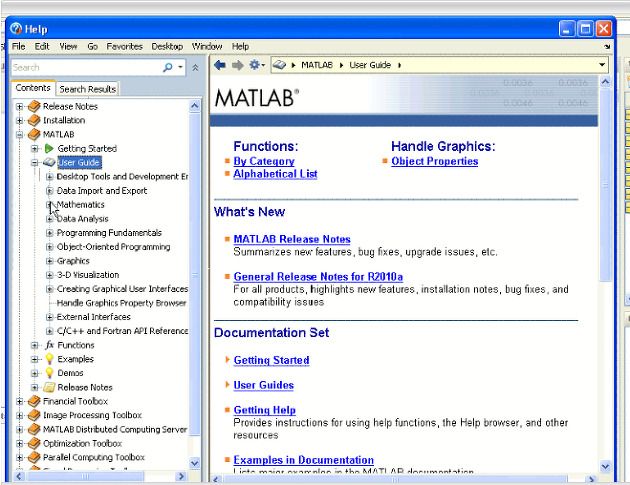Open the Edit menu
This screenshot has width=630, height=485.
tap(42, 47)
